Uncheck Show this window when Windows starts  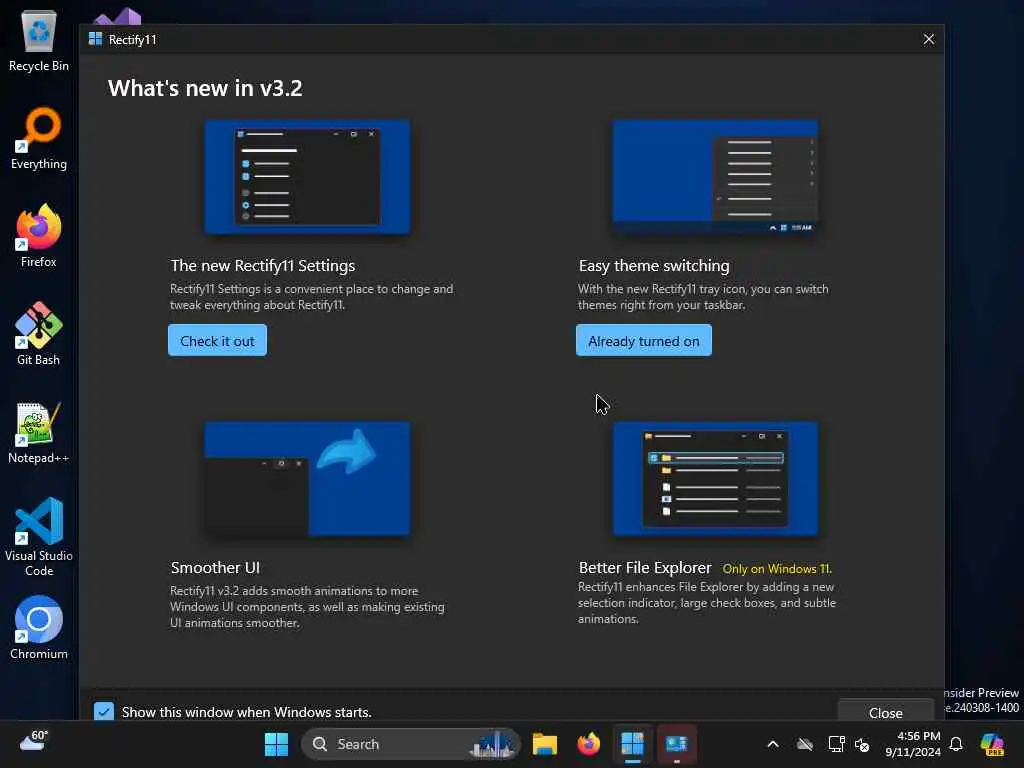coord(103,712)
